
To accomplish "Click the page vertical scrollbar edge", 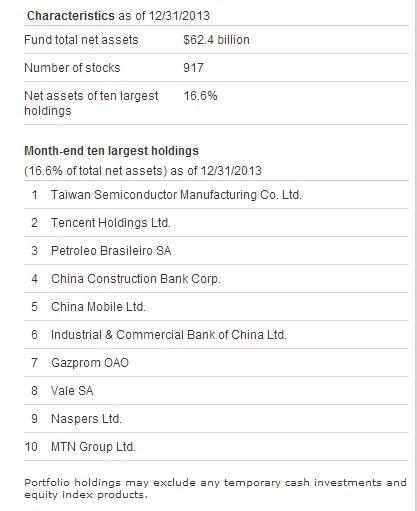I will [415, 255].
